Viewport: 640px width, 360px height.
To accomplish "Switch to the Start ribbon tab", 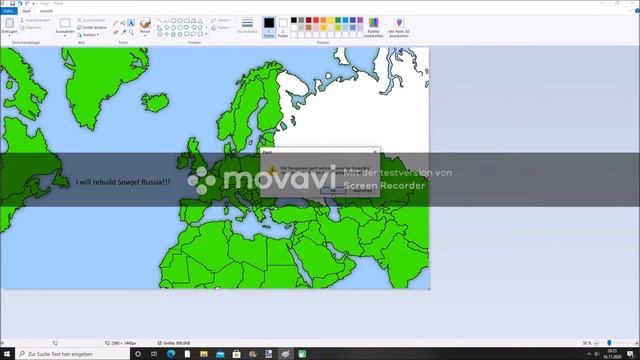I will click(27, 11).
